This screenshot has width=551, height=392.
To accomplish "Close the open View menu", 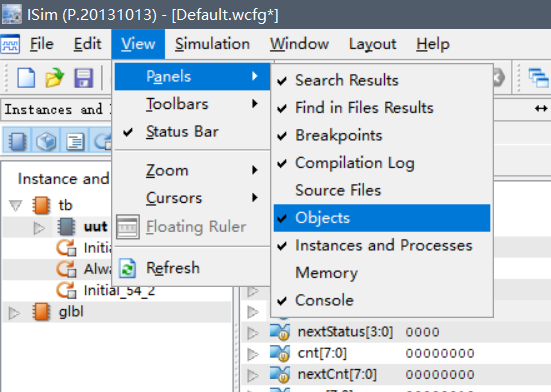I will (x=138, y=44).
